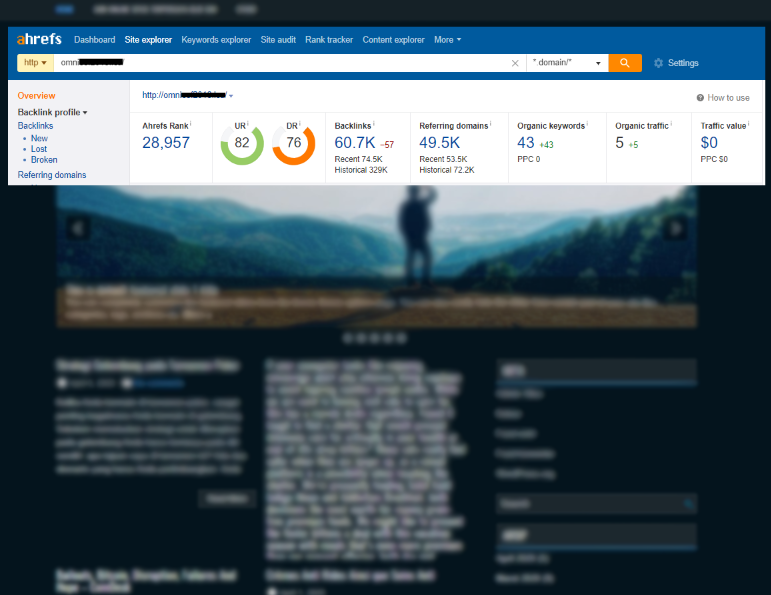Clear the URL field with the X icon
Screen dimensions: 771x595
tap(515, 63)
